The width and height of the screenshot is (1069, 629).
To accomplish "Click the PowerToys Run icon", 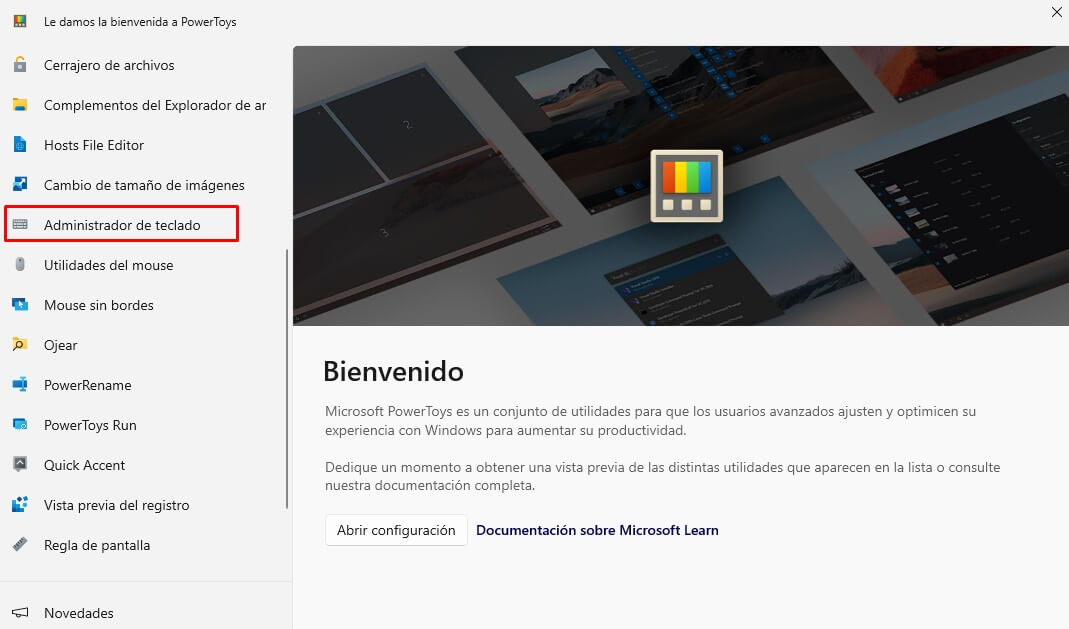I will (x=20, y=425).
